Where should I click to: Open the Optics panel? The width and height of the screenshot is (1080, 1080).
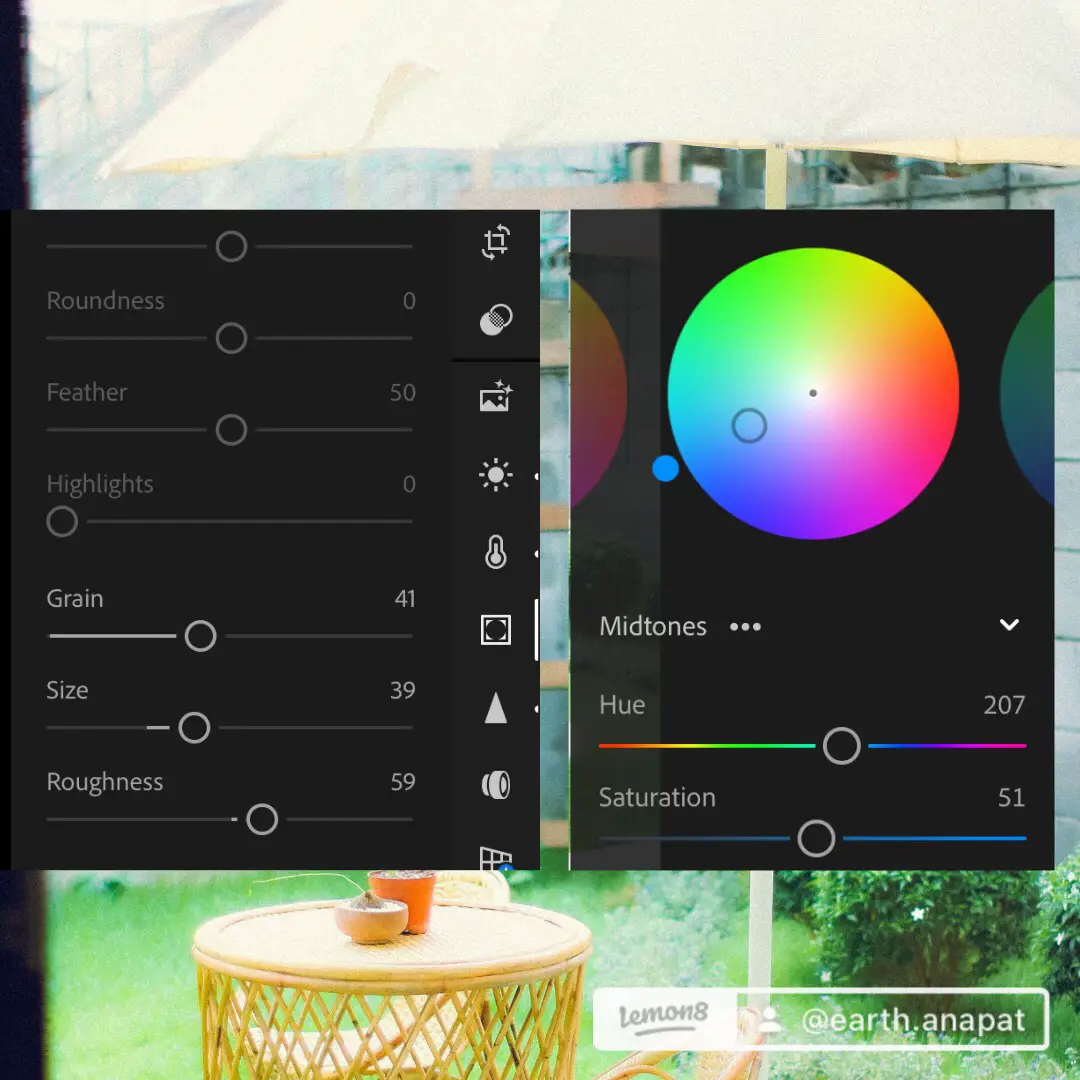tap(496, 785)
